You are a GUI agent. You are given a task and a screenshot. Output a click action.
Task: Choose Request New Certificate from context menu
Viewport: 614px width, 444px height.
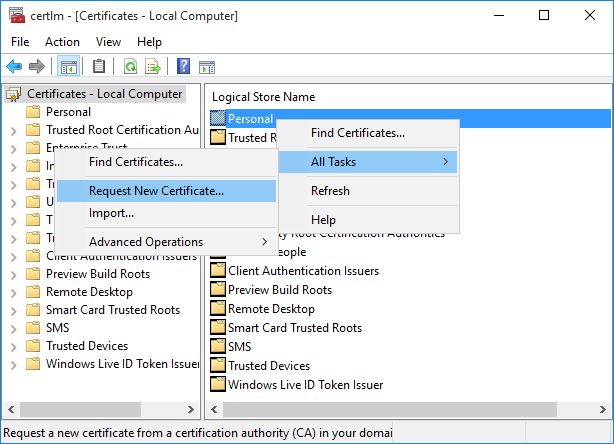coord(156,191)
